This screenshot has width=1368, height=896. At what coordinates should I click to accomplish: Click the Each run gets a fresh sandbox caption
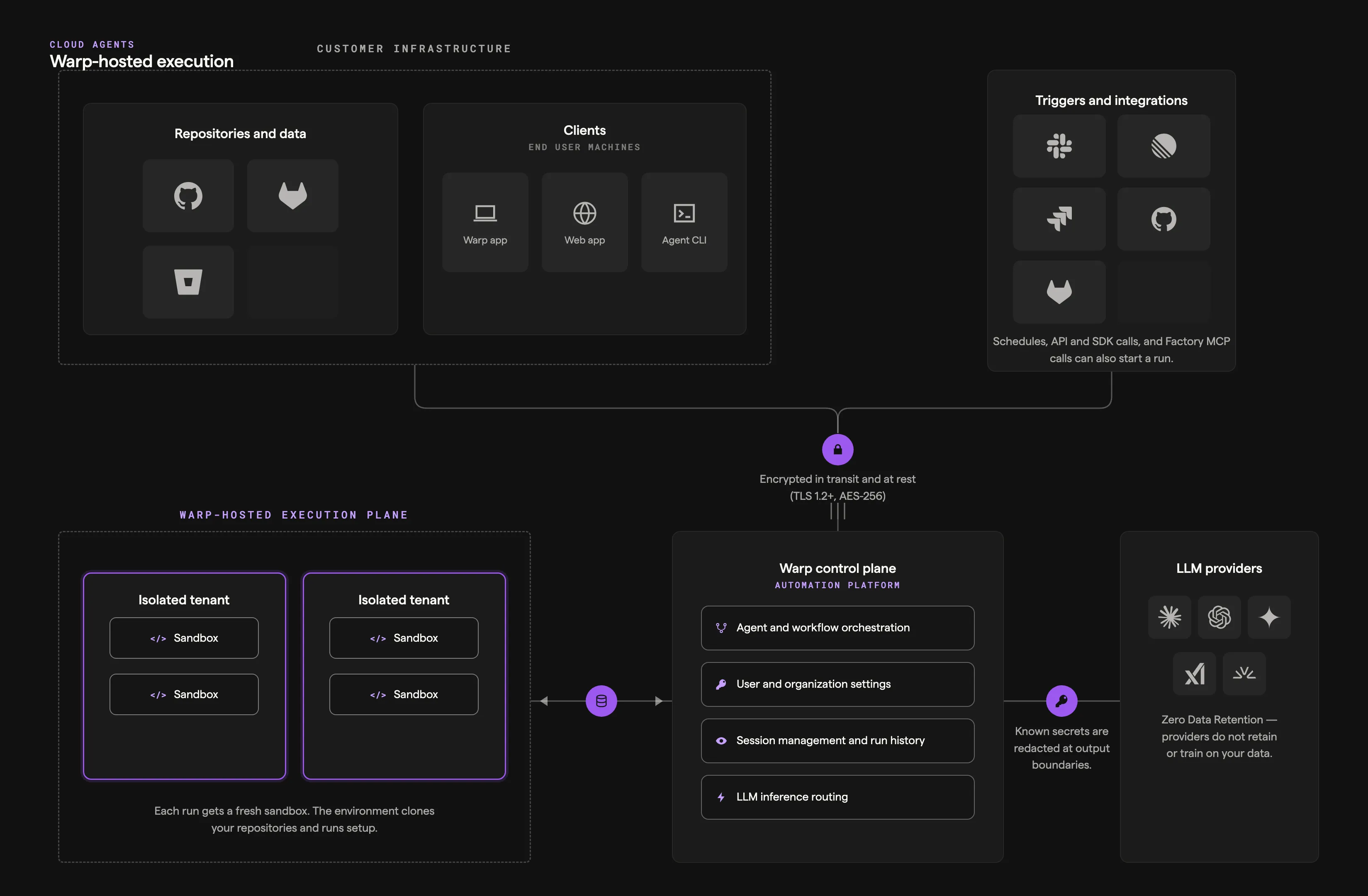tap(294, 819)
